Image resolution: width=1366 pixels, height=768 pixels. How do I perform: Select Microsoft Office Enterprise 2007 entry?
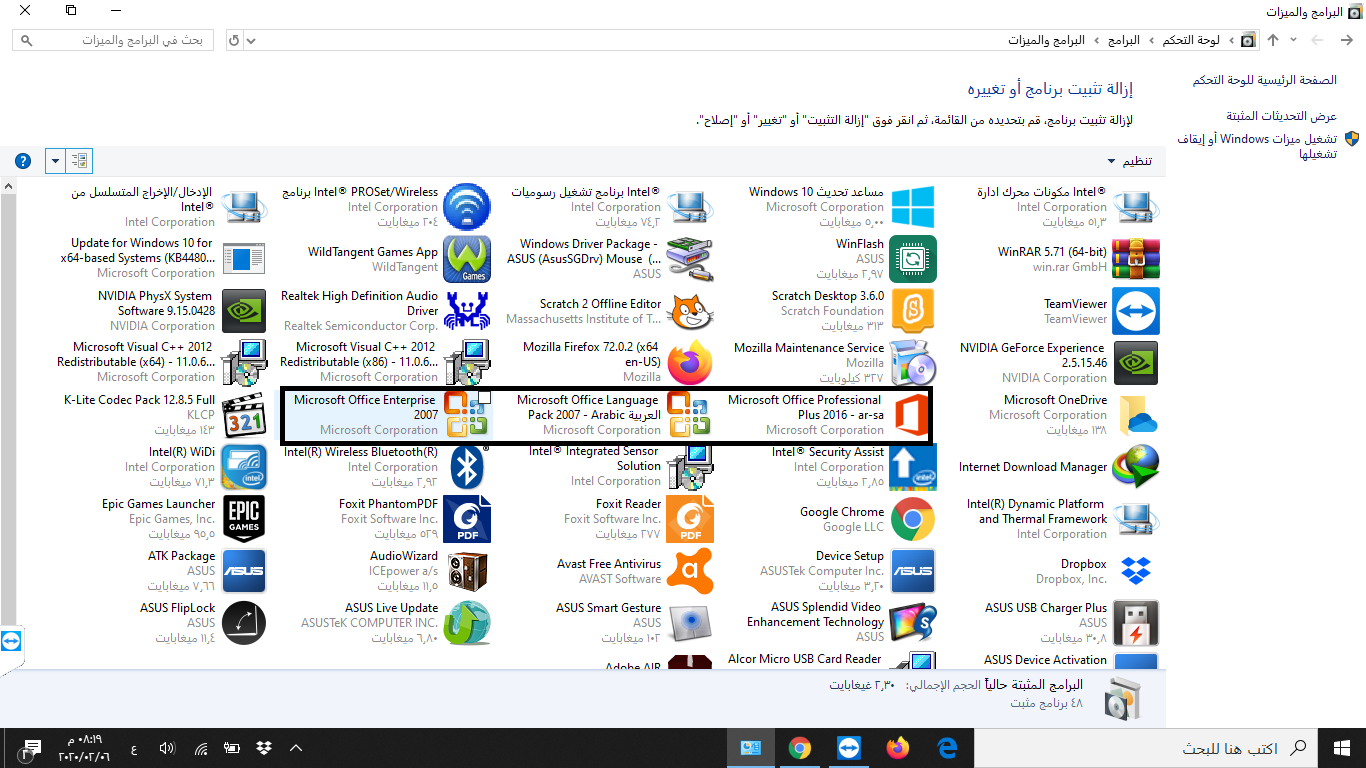pos(387,415)
